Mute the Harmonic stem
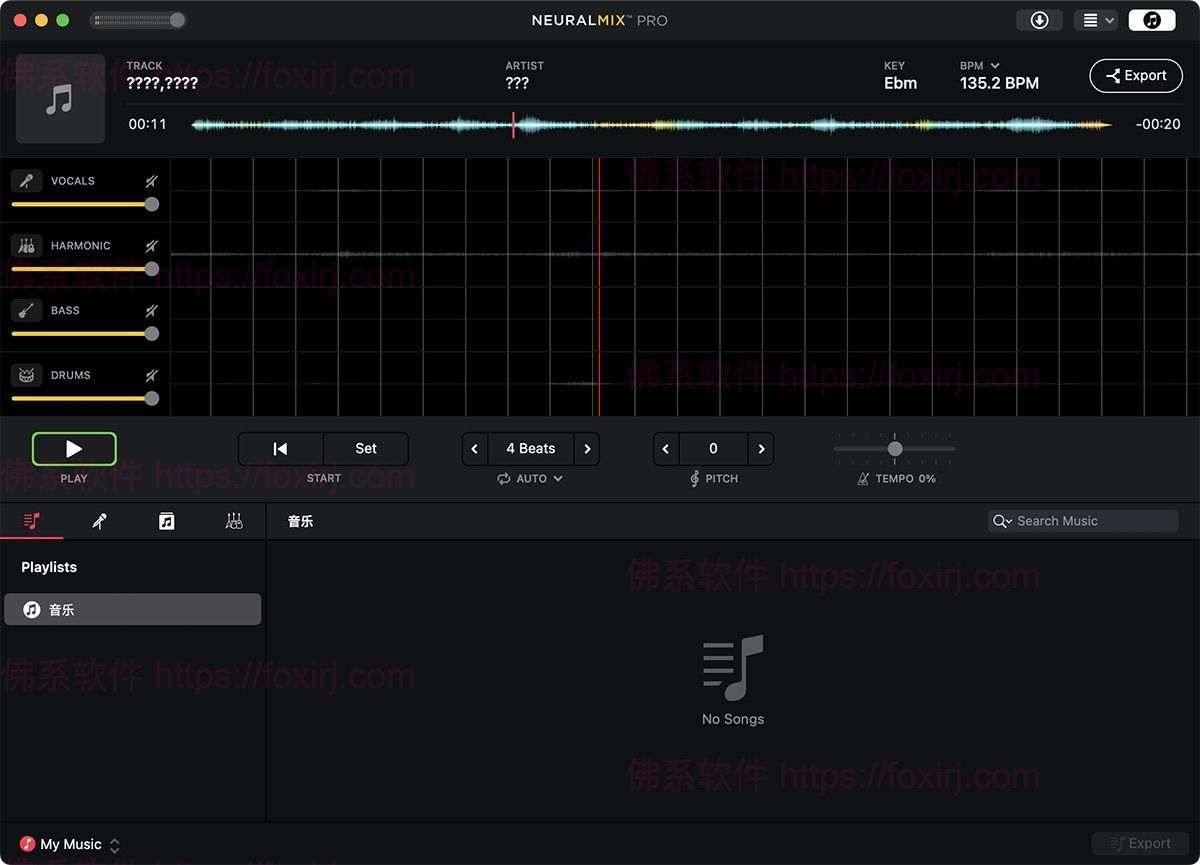This screenshot has height=865, width=1200. tap(151, 246)
